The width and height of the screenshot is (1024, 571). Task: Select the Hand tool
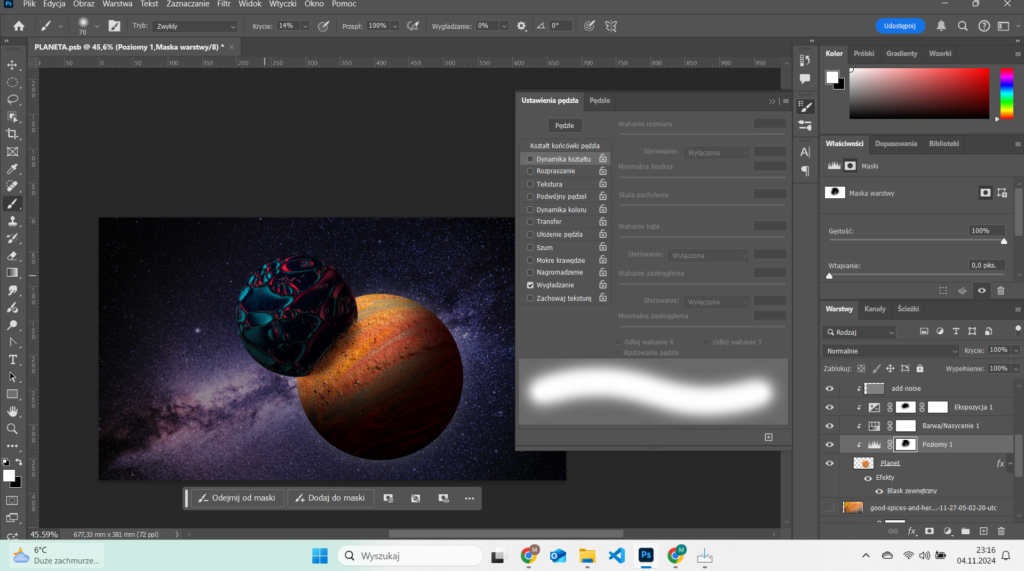pos(12,412)
